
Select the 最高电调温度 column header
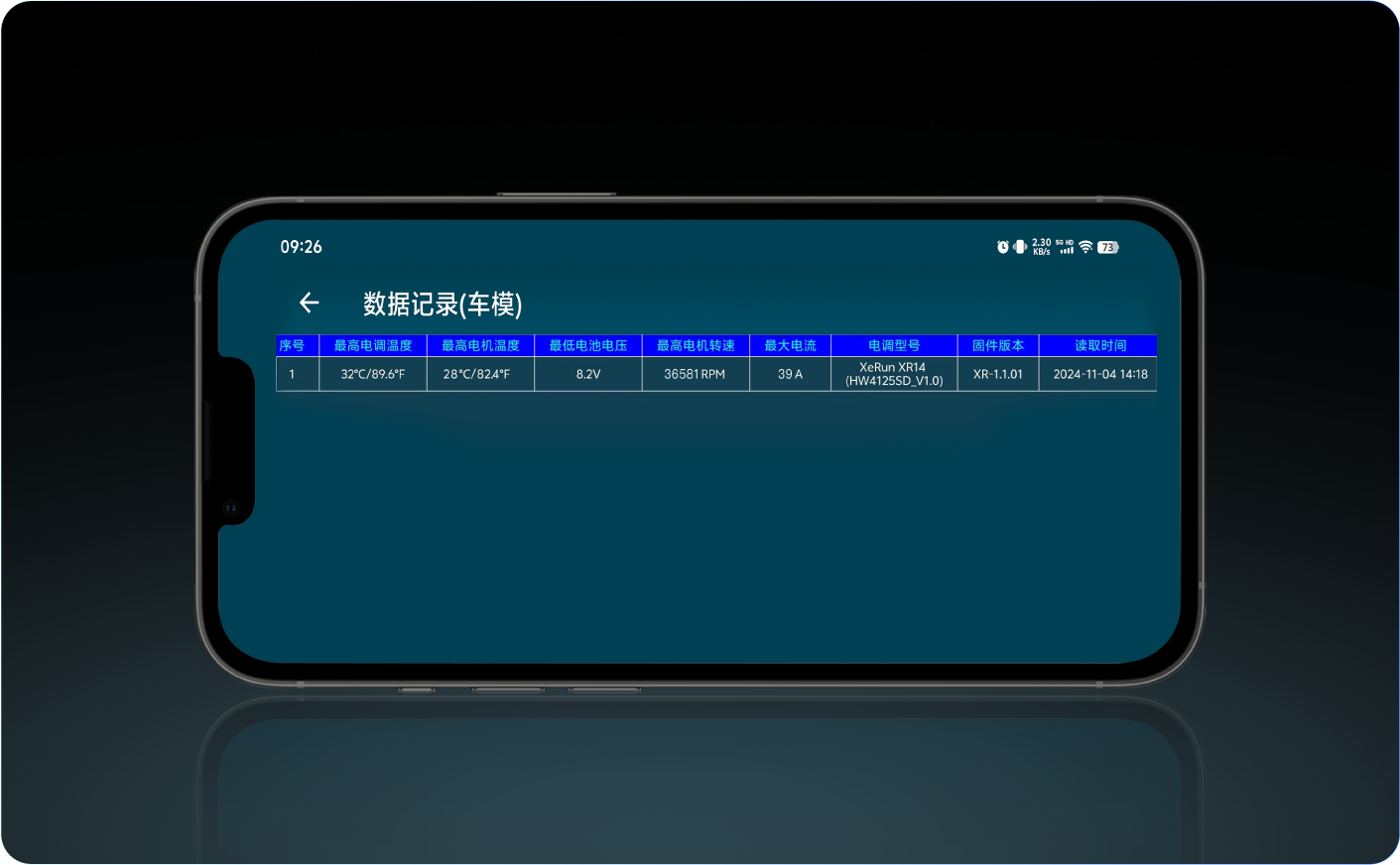tap(373, 345)
